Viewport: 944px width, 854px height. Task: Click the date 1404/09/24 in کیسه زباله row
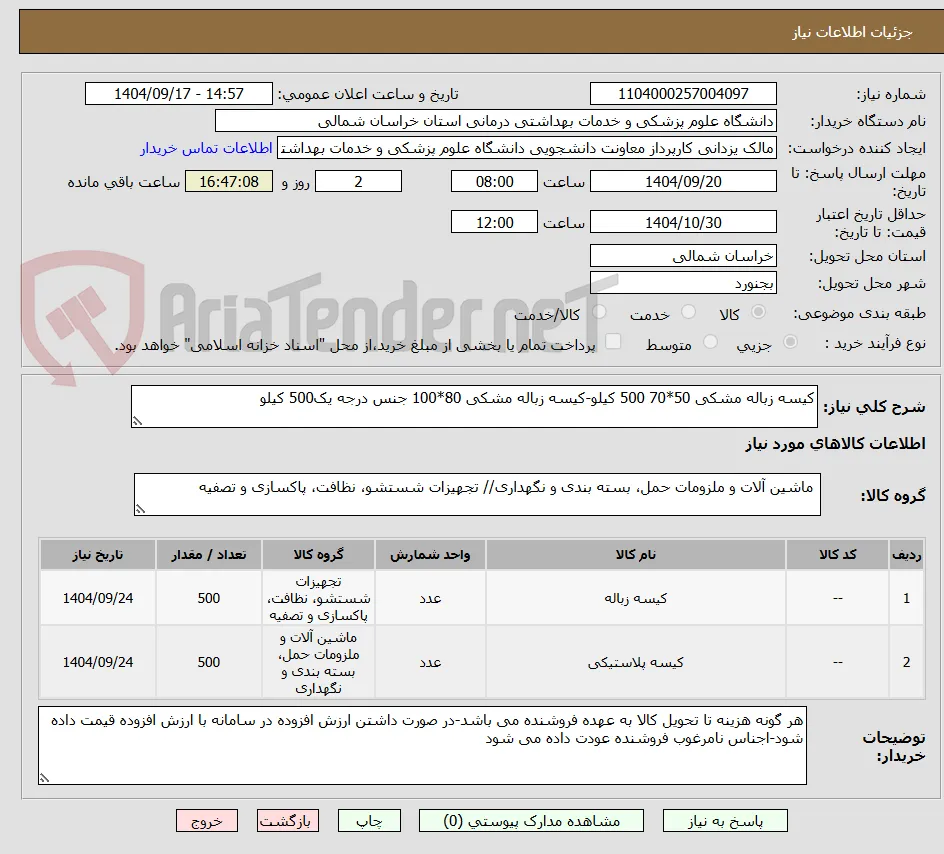click(x=98, y=598)
